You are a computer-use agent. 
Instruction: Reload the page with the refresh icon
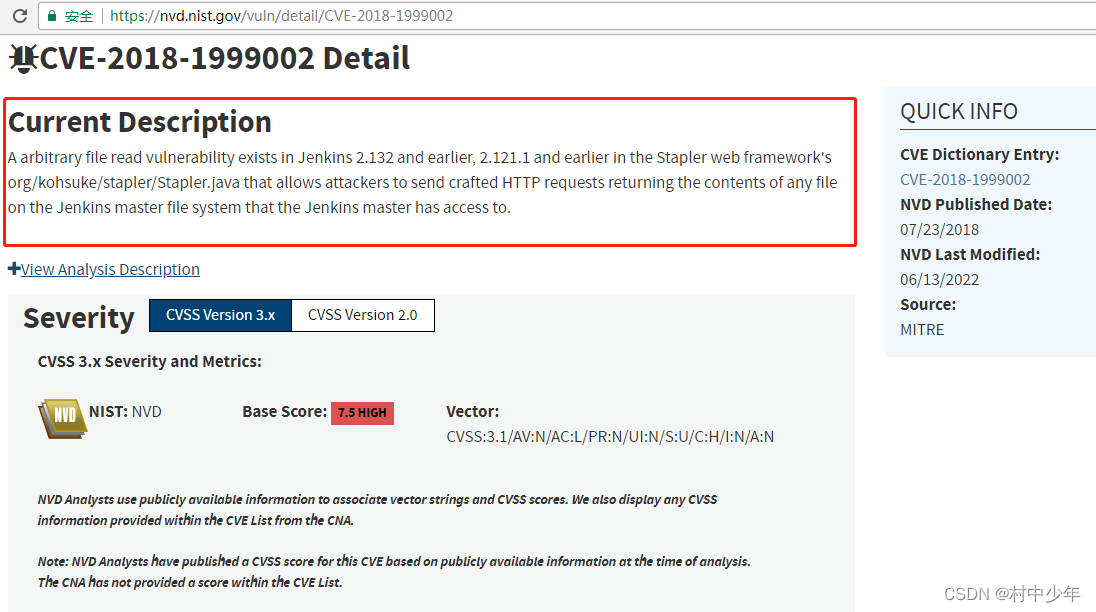(x=20, y=15)
